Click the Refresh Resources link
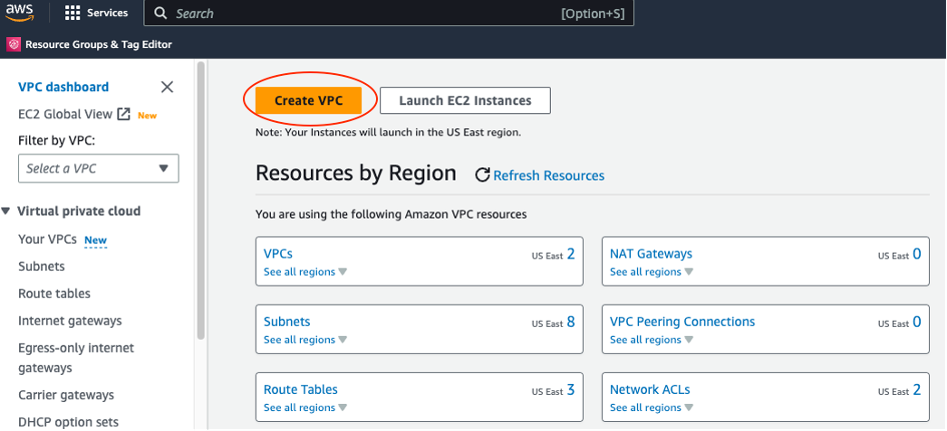The height and width of the screenshot is (431, 947). point(549,176)
